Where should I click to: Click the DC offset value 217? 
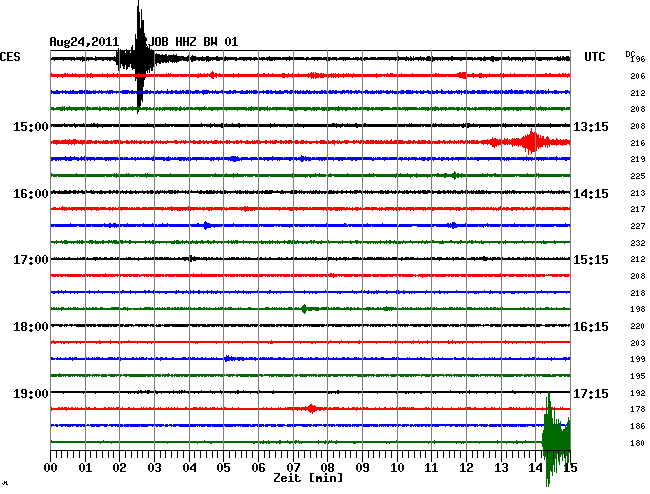(638, 209)
